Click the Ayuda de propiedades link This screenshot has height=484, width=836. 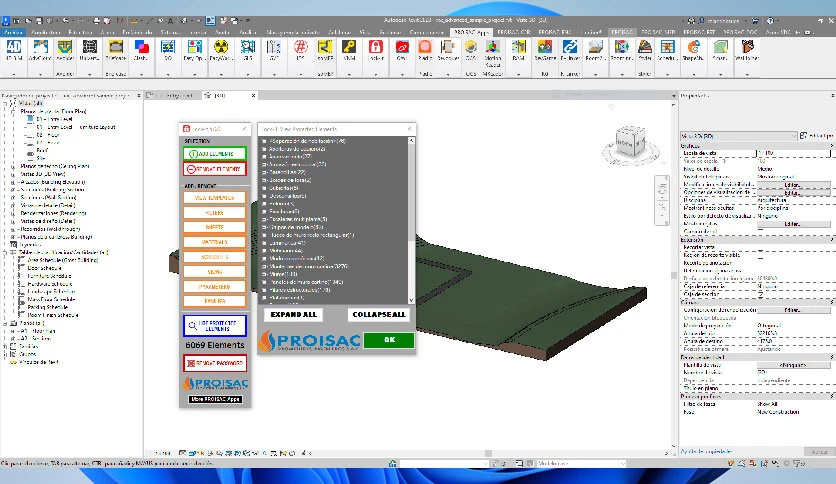[x=706, y=451]
